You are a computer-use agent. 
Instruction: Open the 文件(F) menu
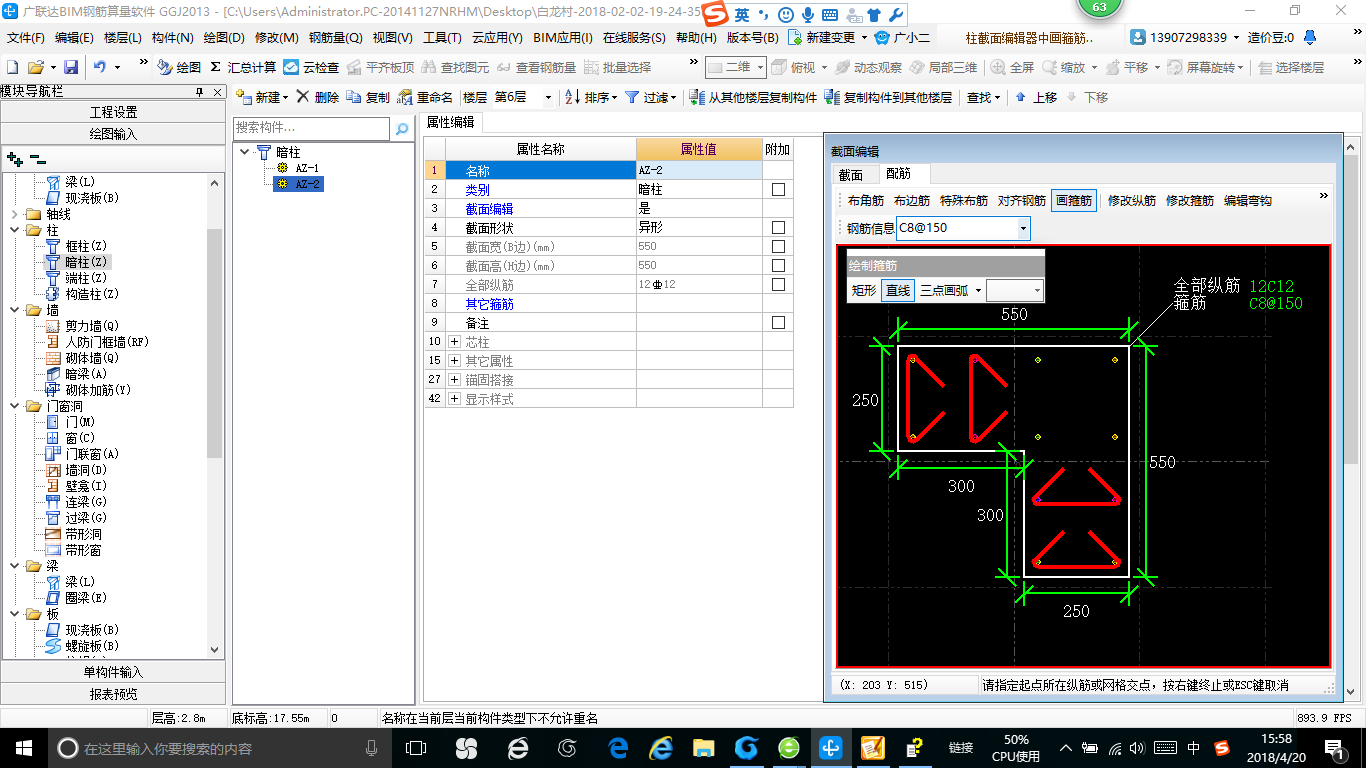[x=25, y=37]
